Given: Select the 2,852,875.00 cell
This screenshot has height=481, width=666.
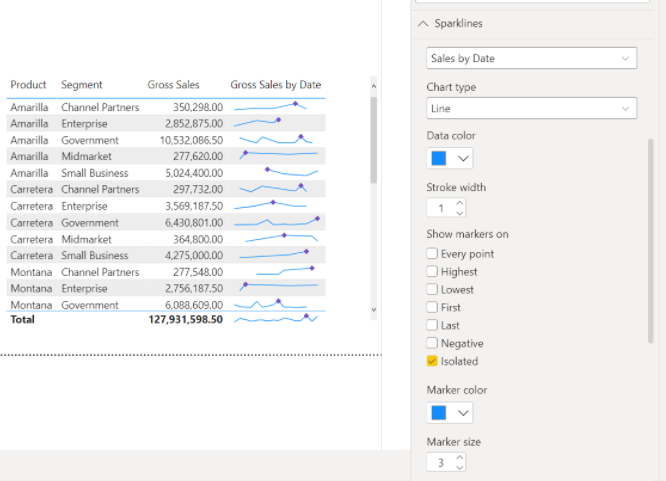Looking at the screenshot, I should [x=194, y=124].
